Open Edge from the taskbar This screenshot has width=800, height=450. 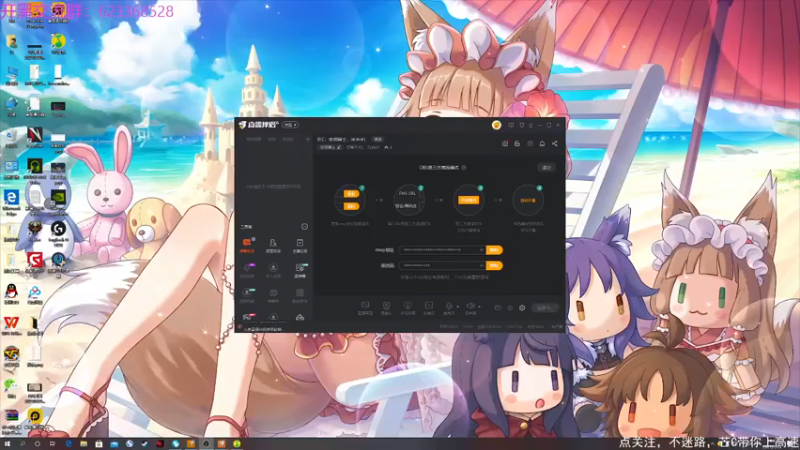68,444
